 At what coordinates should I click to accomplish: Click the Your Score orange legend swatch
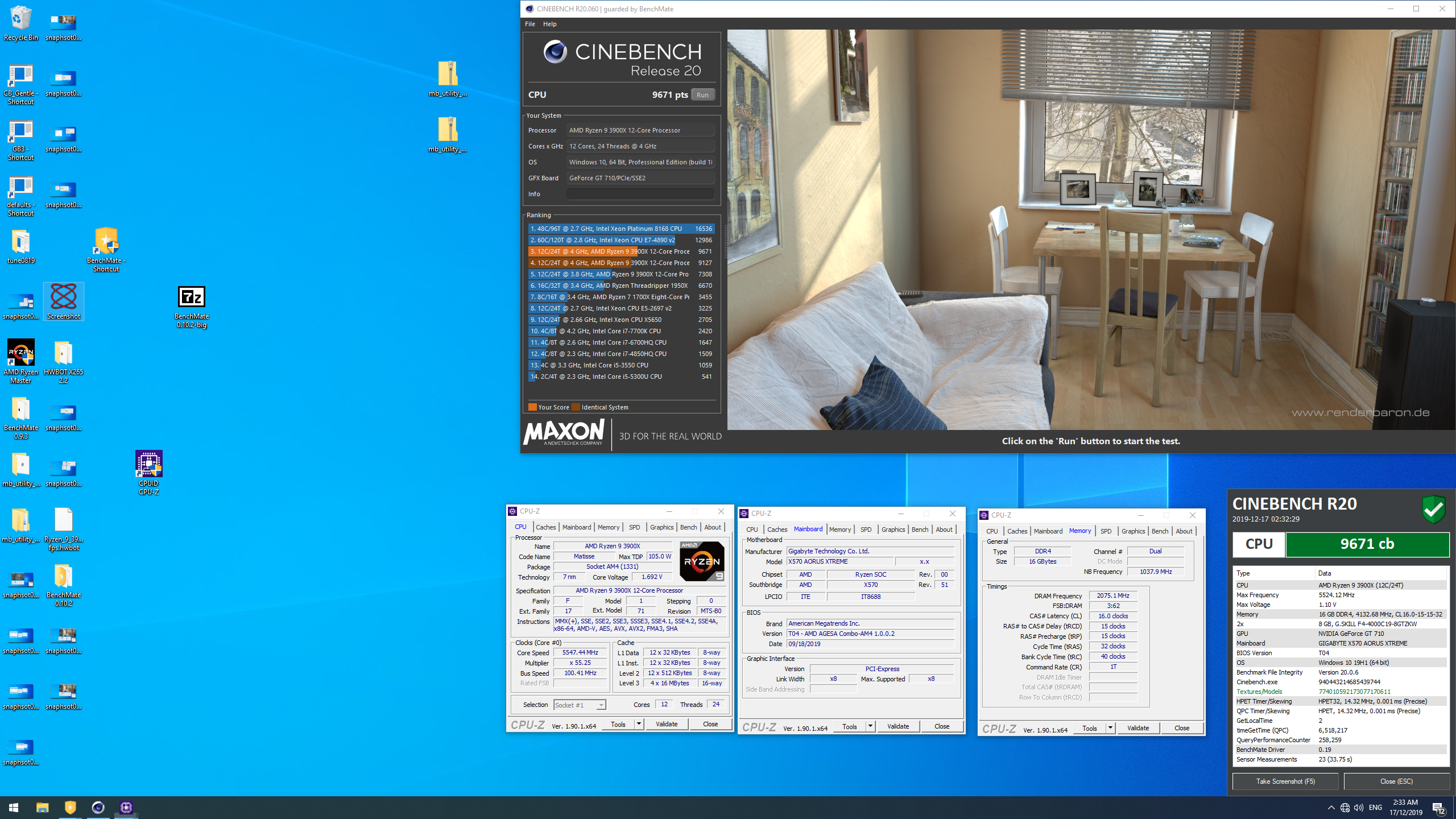(x=532, y=407)
